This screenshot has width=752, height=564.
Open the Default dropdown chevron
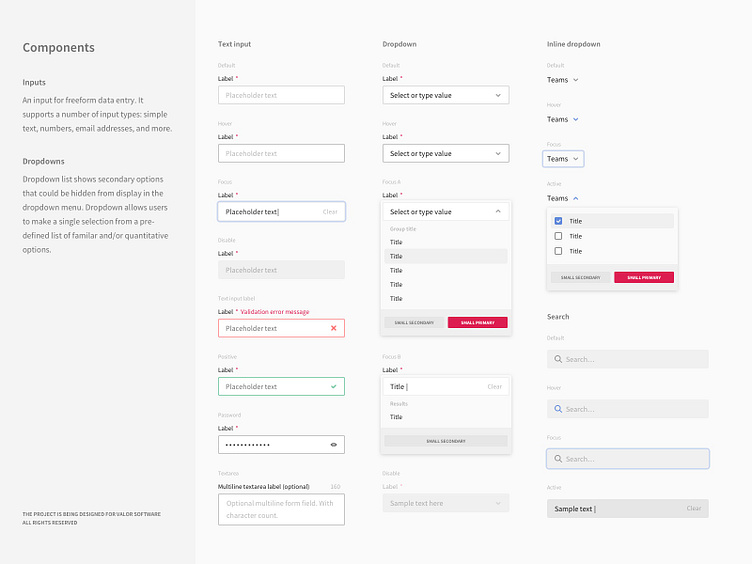498,95
